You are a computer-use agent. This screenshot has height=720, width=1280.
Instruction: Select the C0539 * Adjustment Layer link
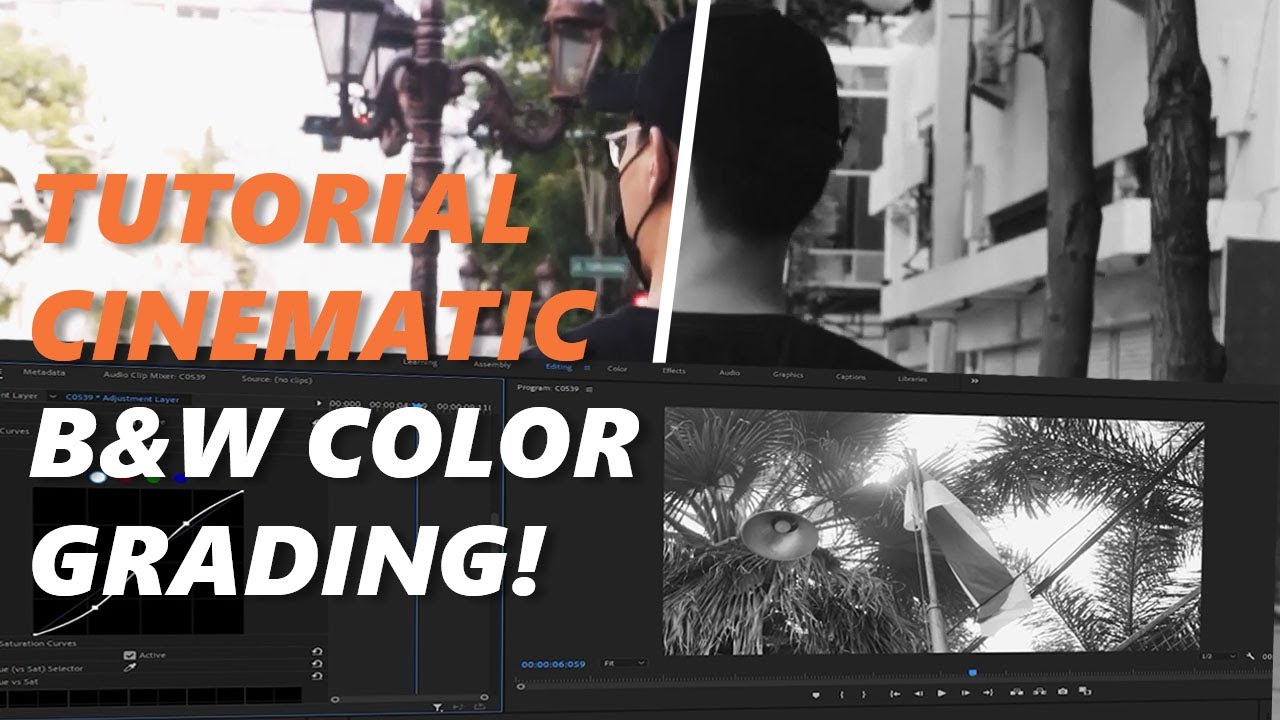123,399
